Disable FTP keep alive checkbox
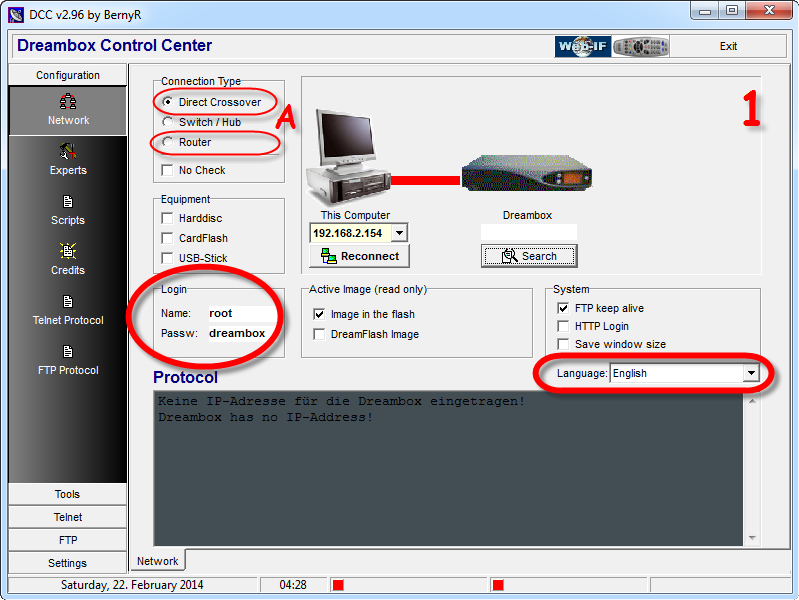 click(x=563, y=308)
